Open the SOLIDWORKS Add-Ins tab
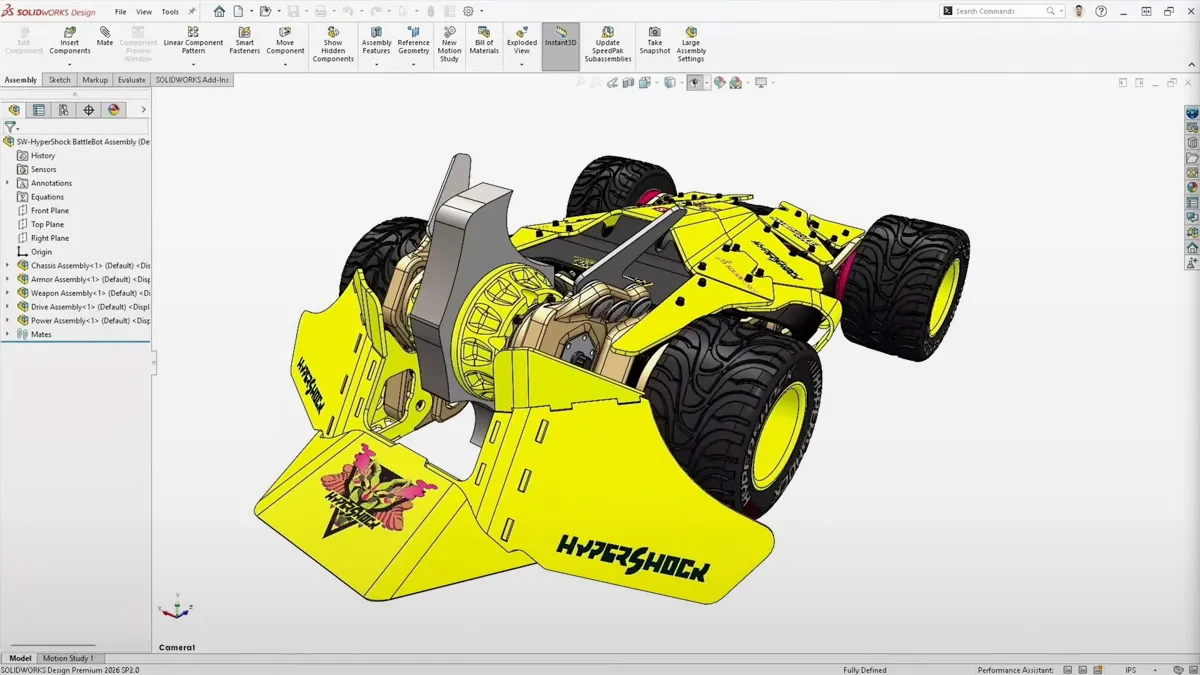The height and width of the screenshot is (675, 1200). [192, 80]
